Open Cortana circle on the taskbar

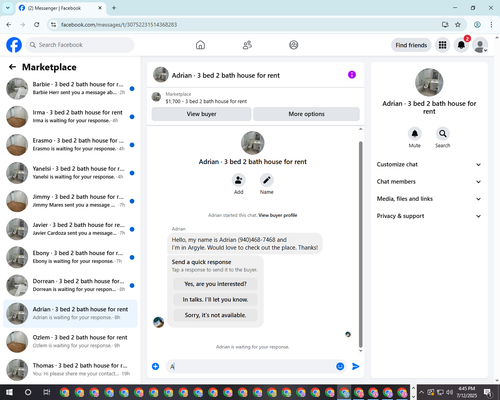pyautogui.click(x=28, y=392)
